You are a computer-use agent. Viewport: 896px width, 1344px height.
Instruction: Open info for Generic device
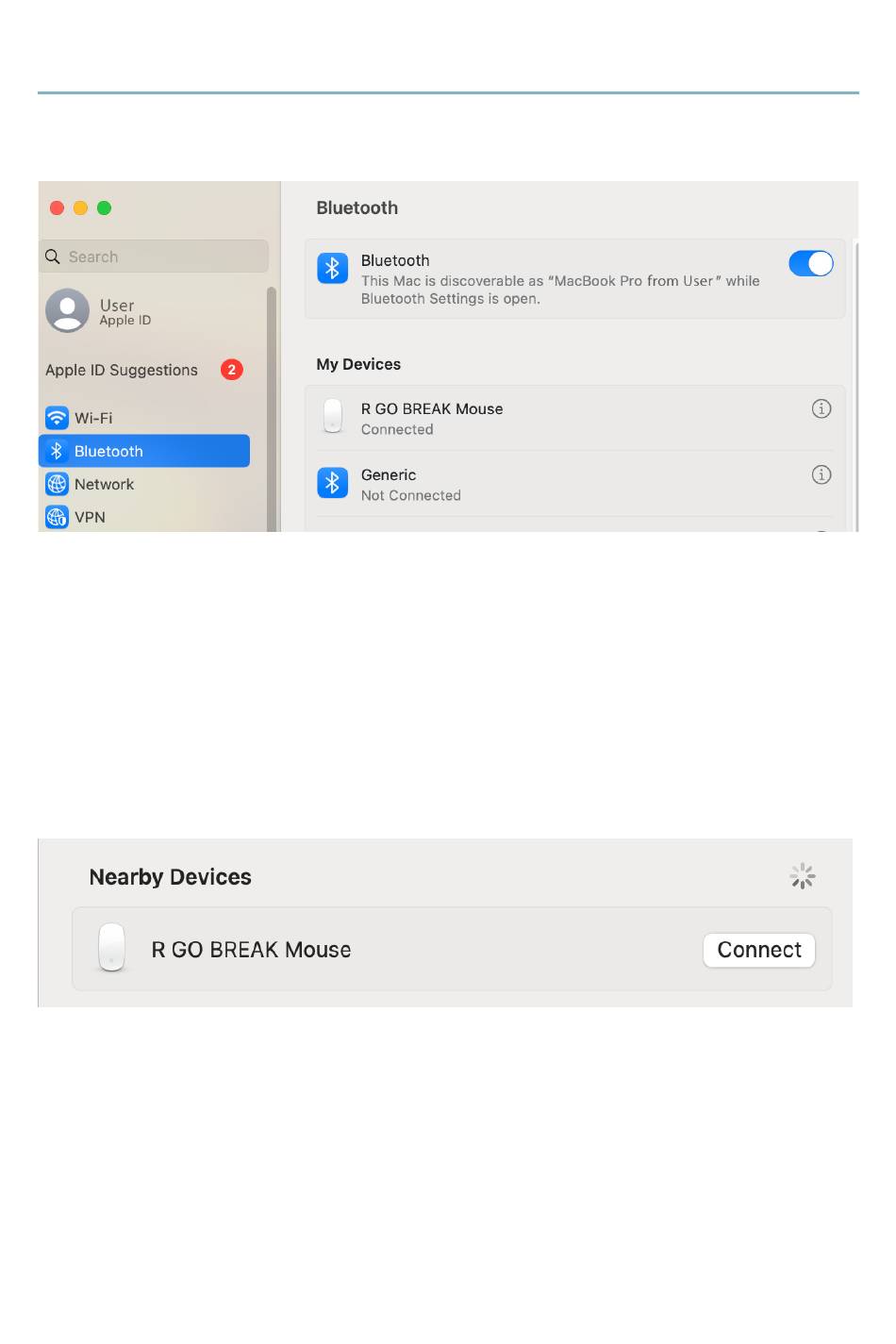(x=821, y=474)
